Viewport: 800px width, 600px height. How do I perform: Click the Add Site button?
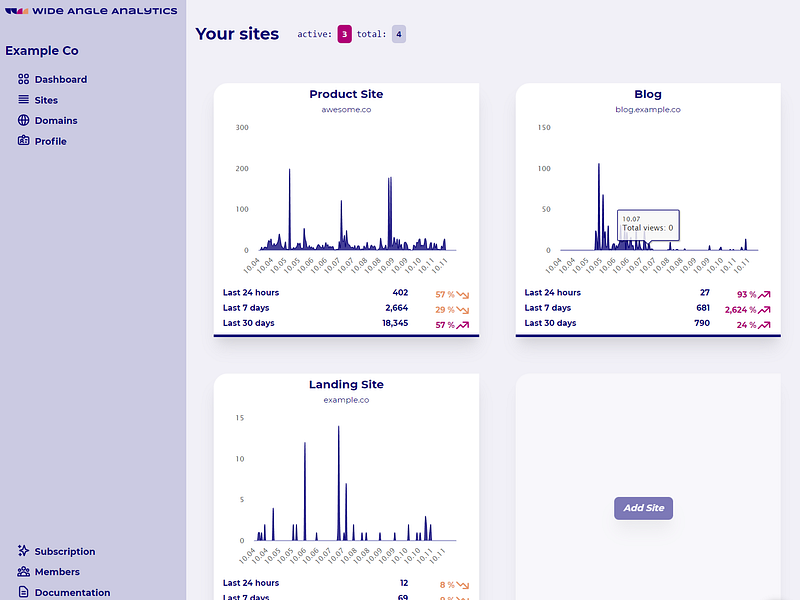coord(643,508)
